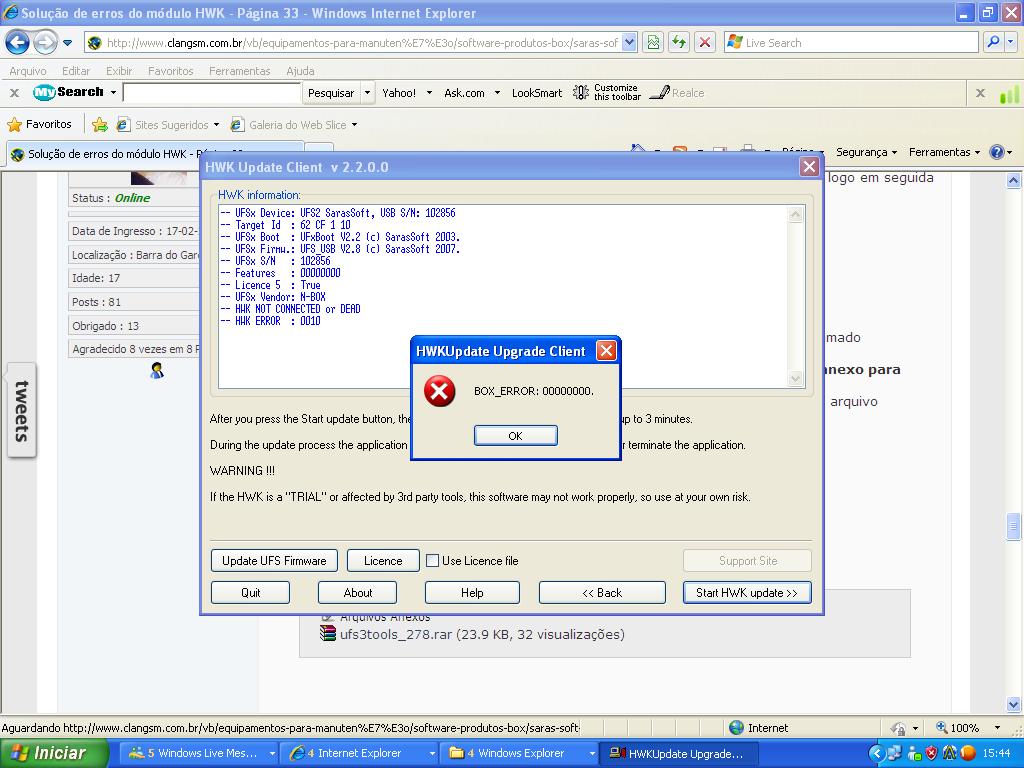Open the Favoritos star button

39,124
